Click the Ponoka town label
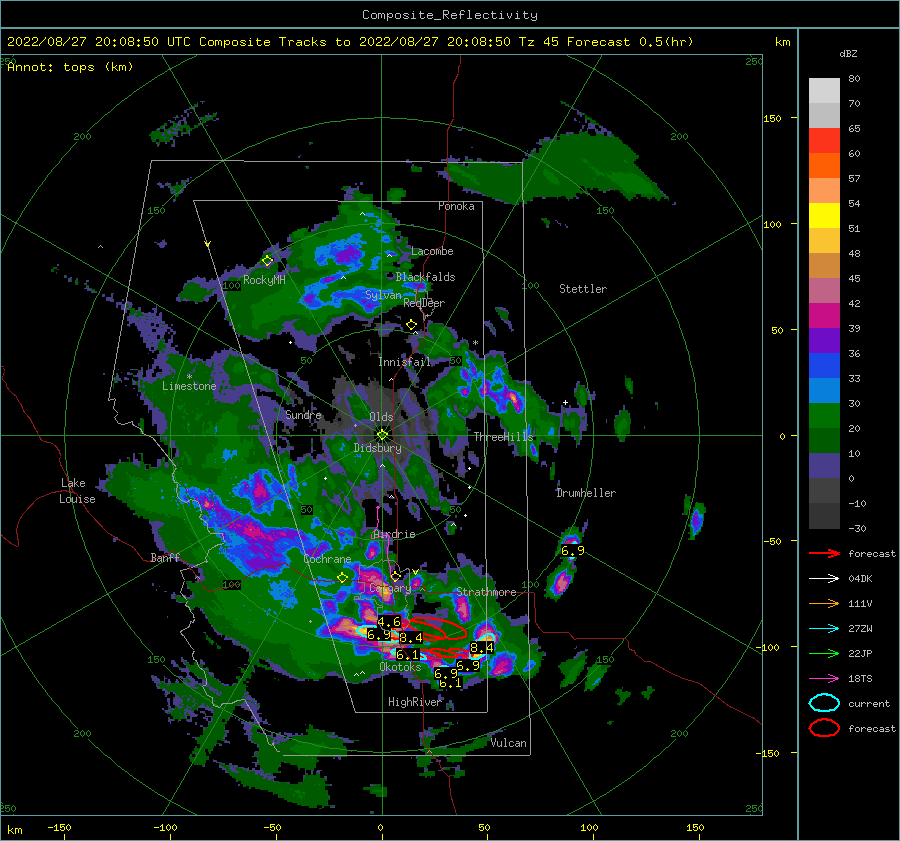 (x=456, y=206)
